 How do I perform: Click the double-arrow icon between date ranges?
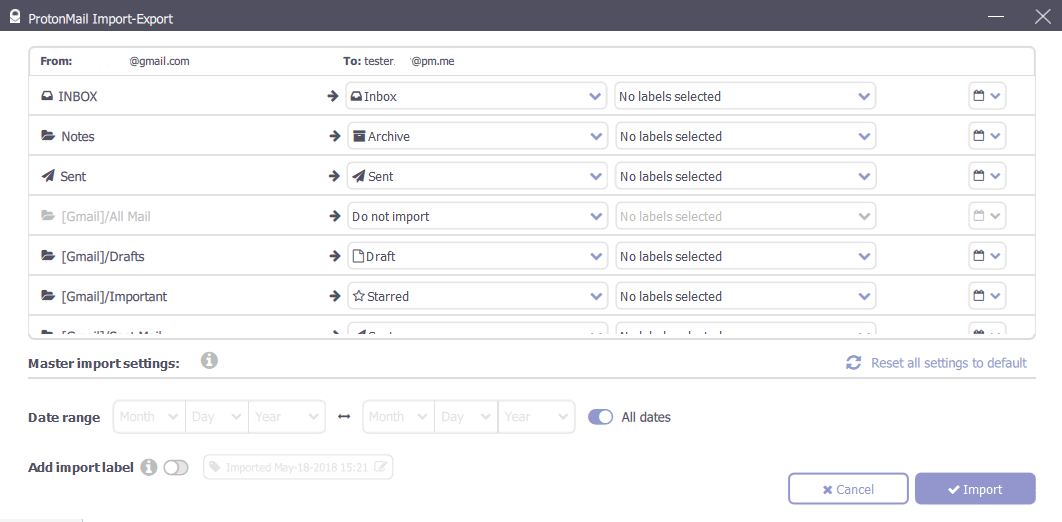[x=344, y=416]
